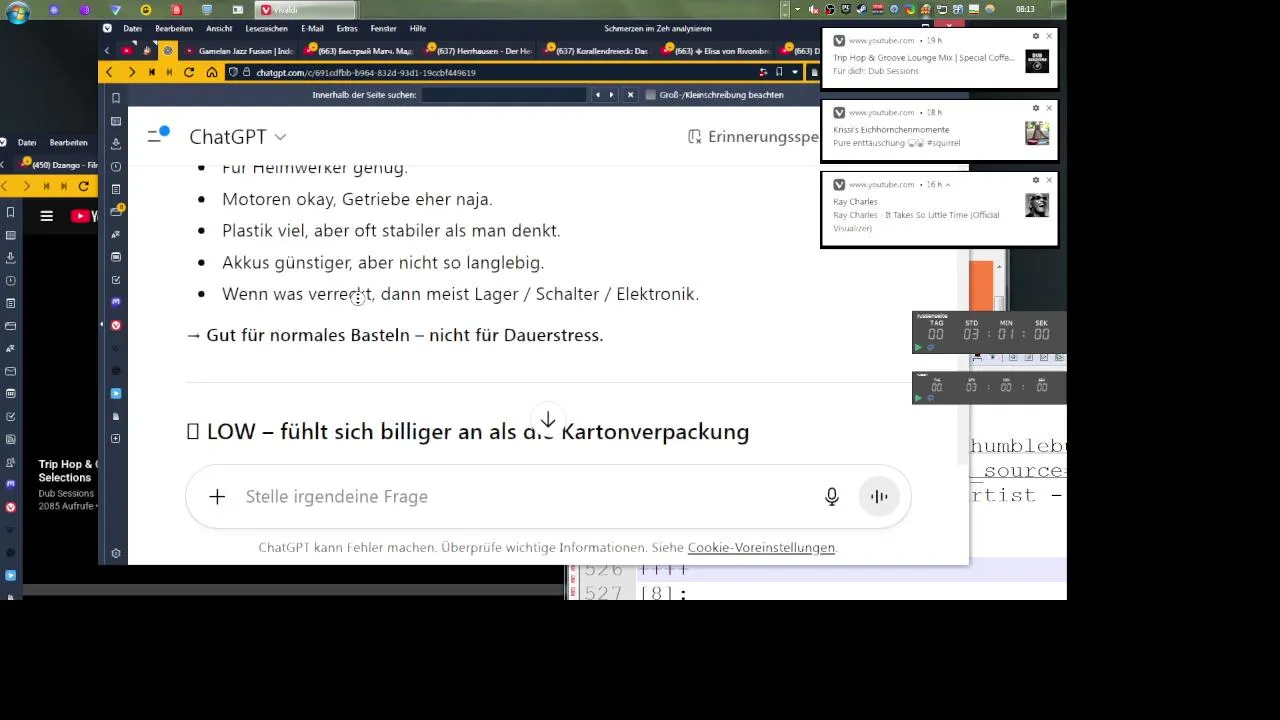Image resolution: width=1280 pixels, height=720 pixels.
Task: Switch to Herrhausen tab
Action: coord(478,50)
